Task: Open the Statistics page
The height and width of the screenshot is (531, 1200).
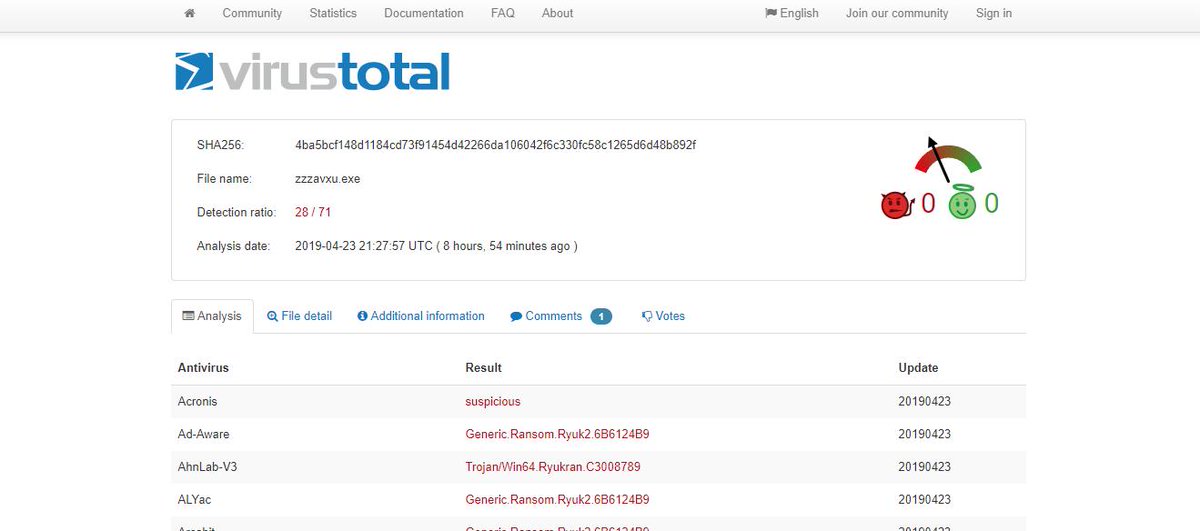Action: click(x=333, y=13)
